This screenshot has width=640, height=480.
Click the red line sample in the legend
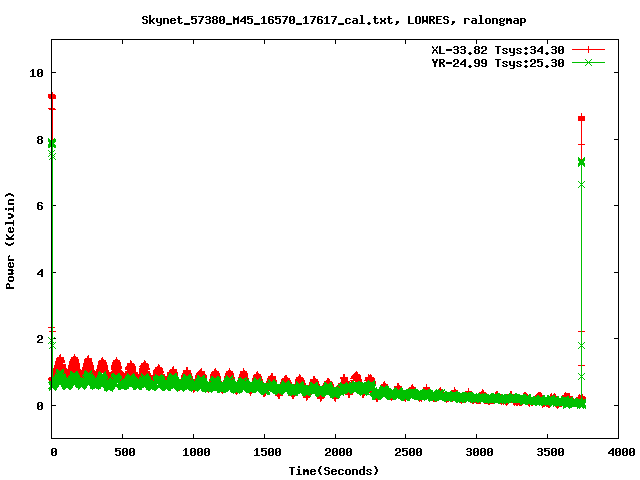[588, 50]
